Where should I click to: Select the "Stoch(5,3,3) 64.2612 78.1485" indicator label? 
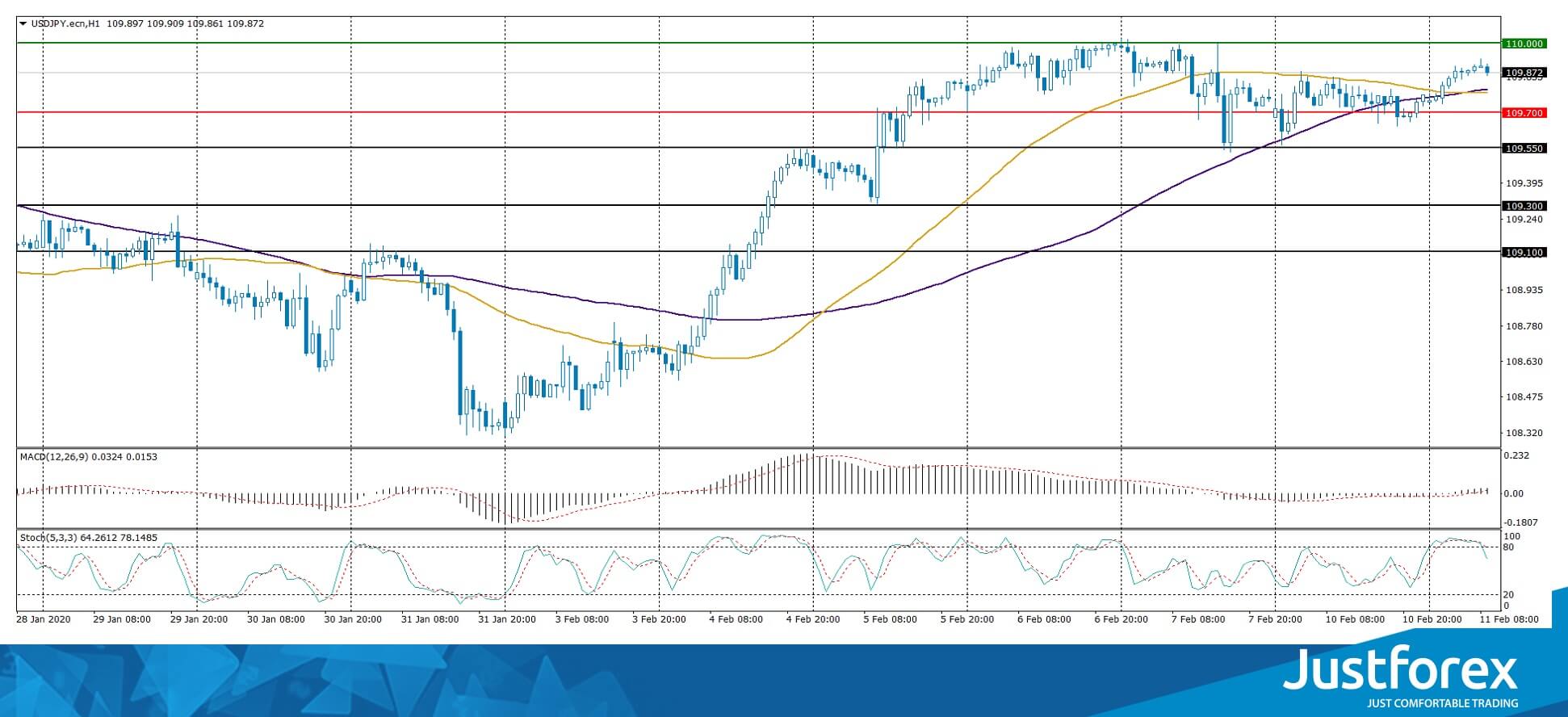tap(89, 538)
